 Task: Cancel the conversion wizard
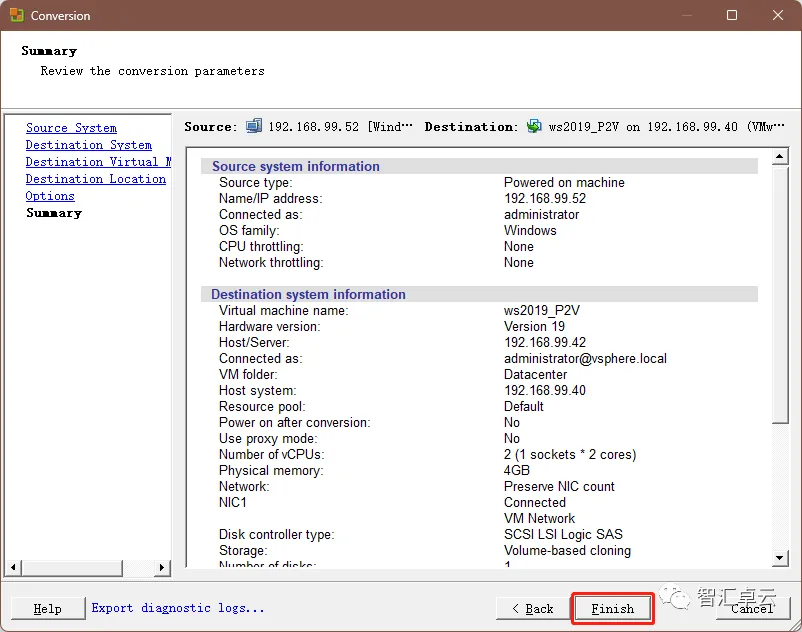point(752,608)
